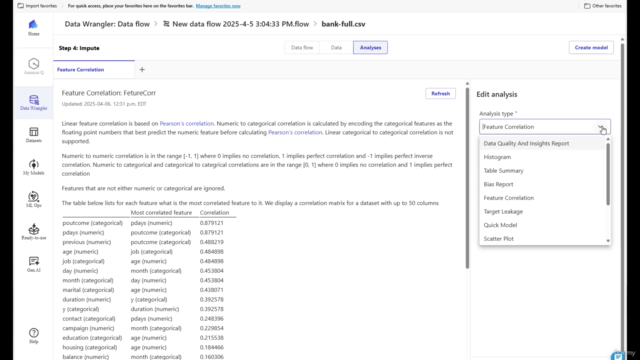Choose Bias Report analysis type

pos(542,184)
